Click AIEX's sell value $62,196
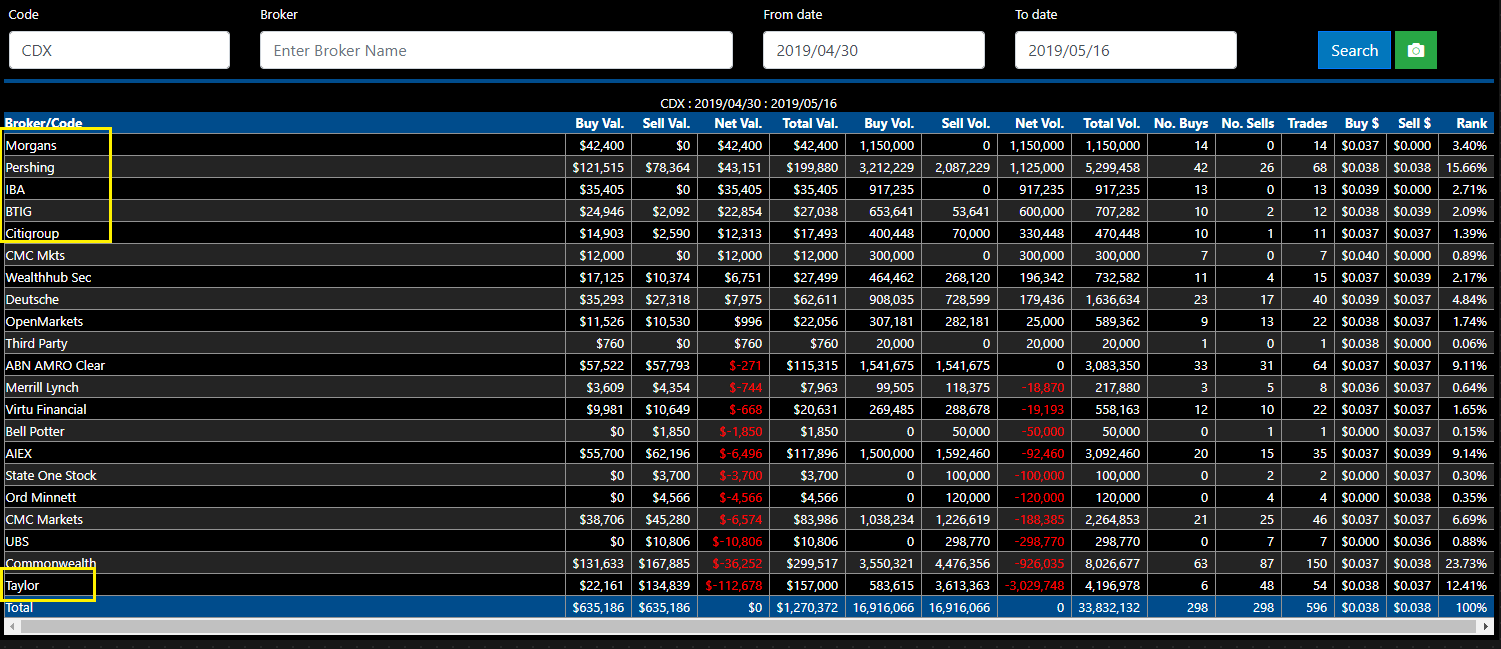Viewport: 1501px width, 649px height. [668, 453]
